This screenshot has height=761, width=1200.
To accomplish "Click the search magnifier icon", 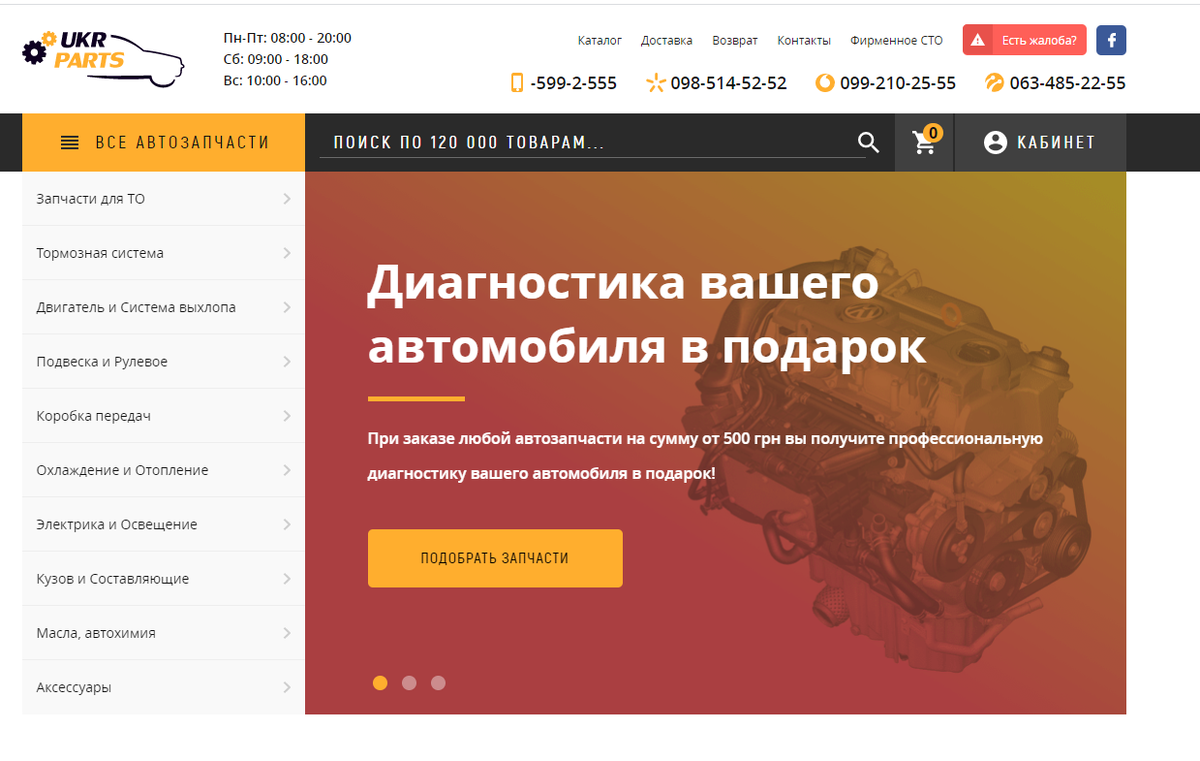I will 868,142.
